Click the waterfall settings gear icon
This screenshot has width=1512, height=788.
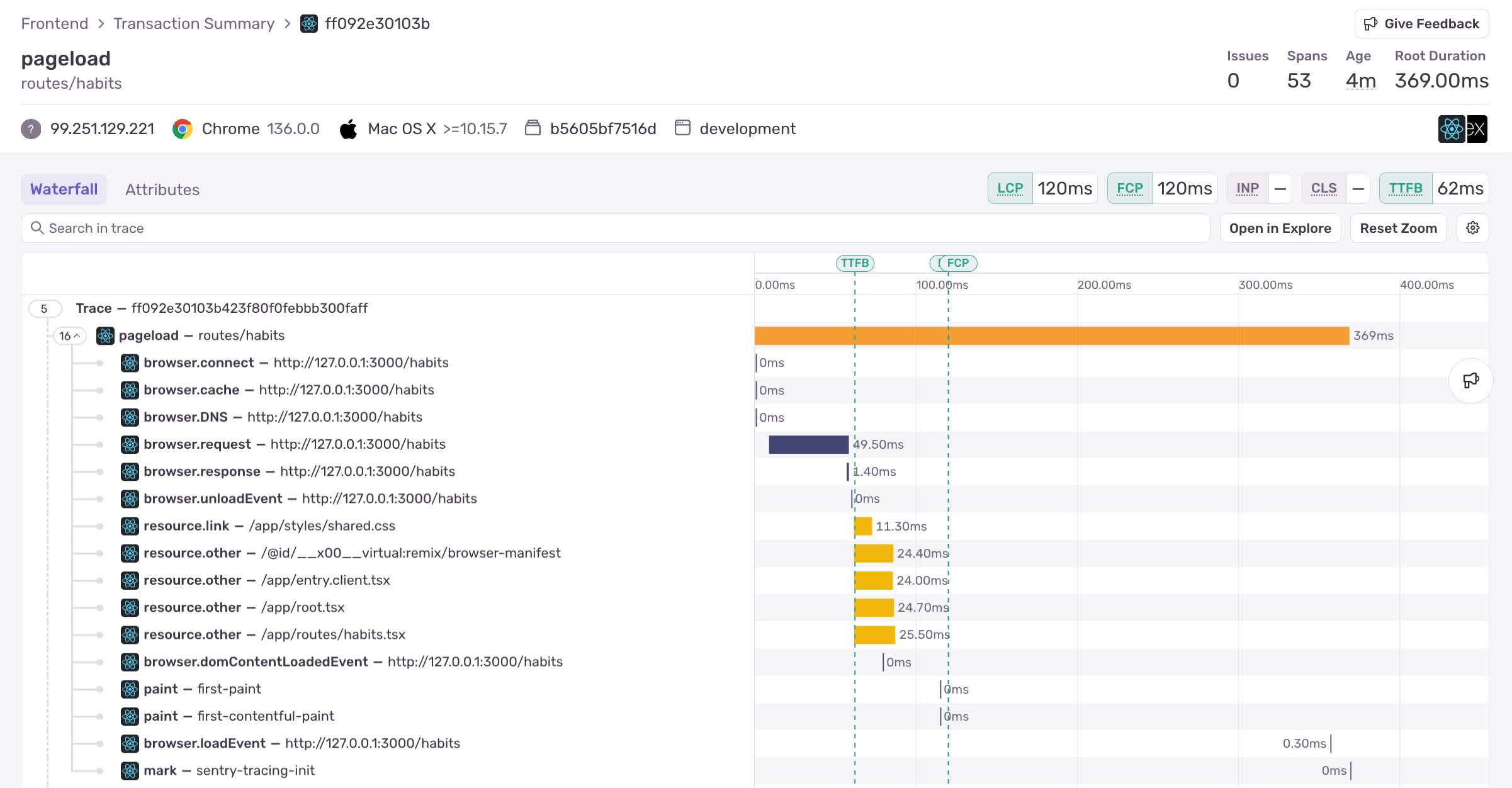pyautogui.click(x=1472, y=228)
